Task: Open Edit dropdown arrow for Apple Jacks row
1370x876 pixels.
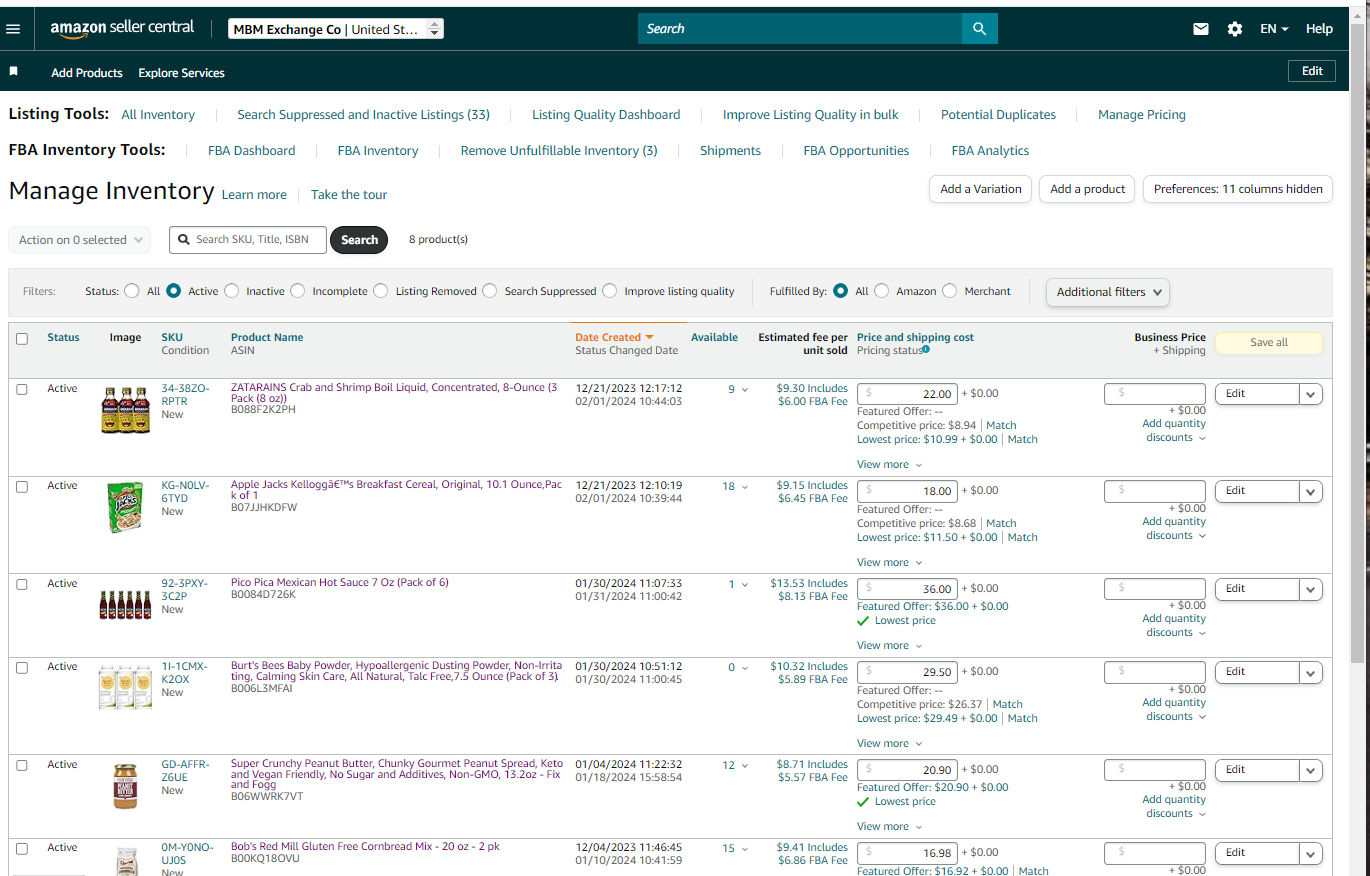Action: point(1311,491)
